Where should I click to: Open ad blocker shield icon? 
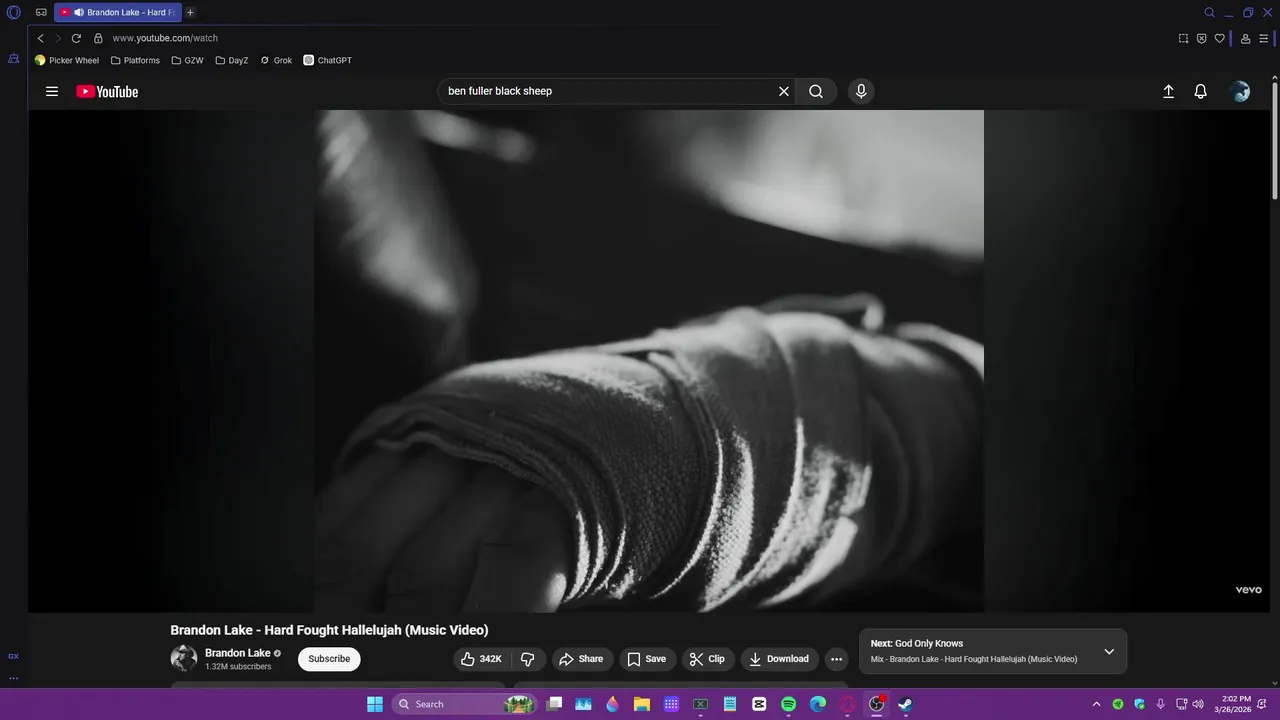coord(1202,38)
